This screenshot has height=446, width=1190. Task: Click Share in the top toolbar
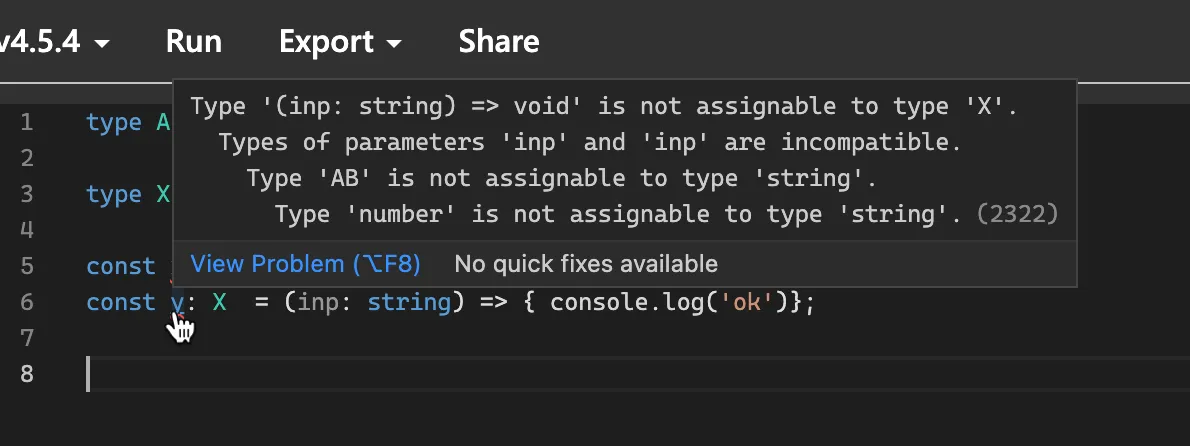(499, 42)
